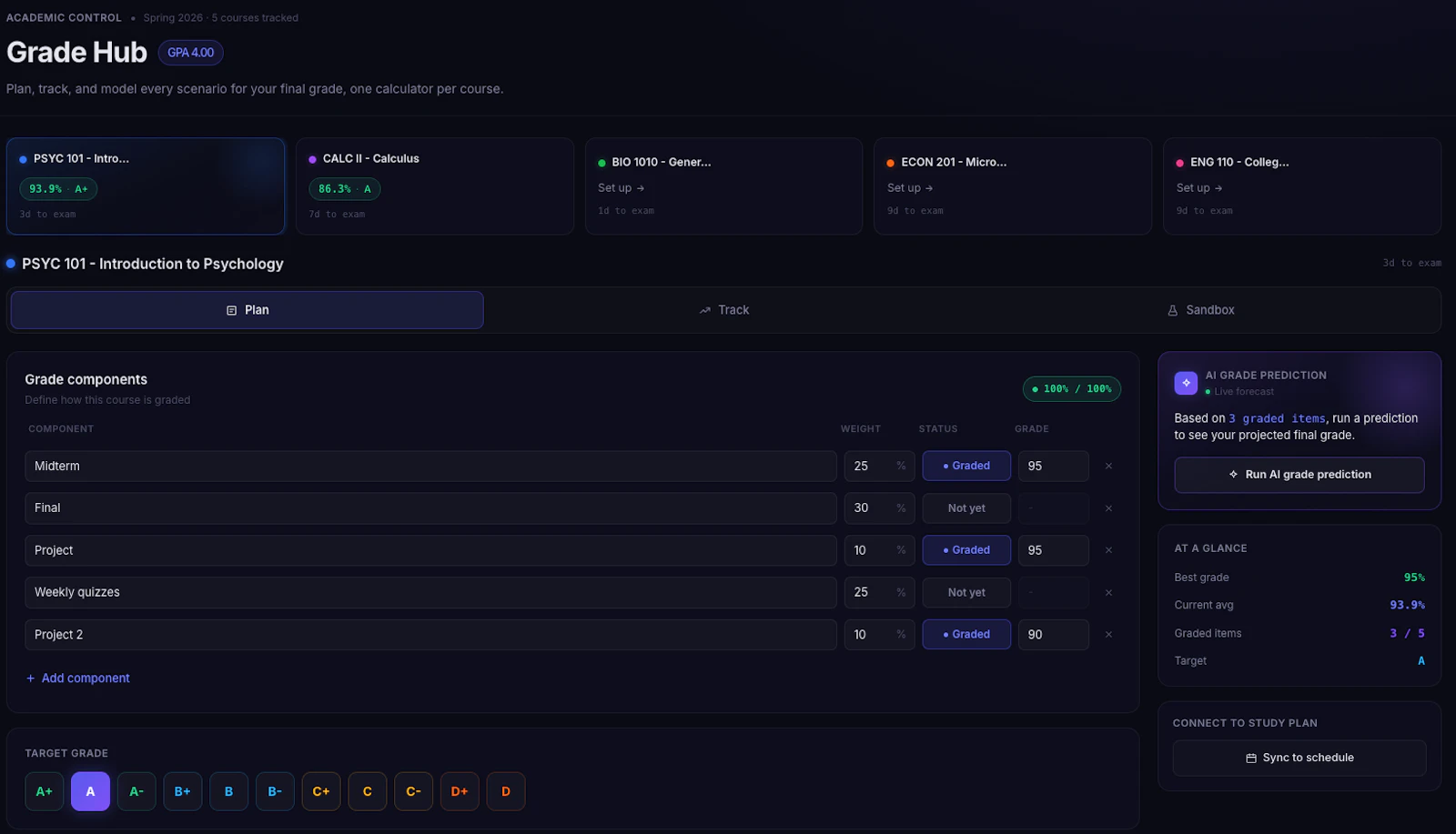
Task: Click Set up link under ECON 201
Action: [910, 187]
